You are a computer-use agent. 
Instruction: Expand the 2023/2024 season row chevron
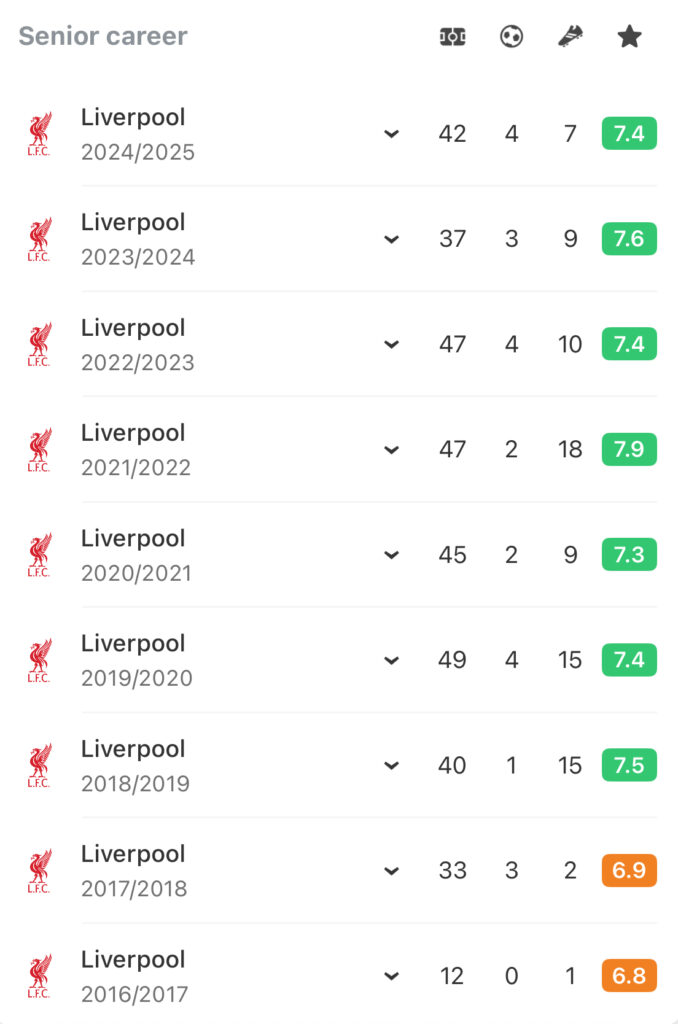[391, 239]
